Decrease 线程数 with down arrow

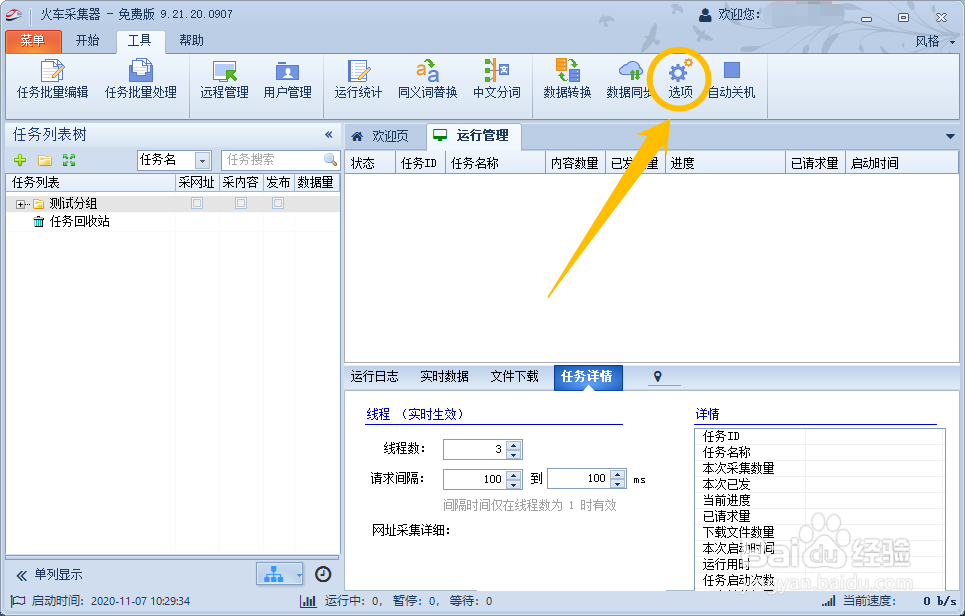point(514,454)
